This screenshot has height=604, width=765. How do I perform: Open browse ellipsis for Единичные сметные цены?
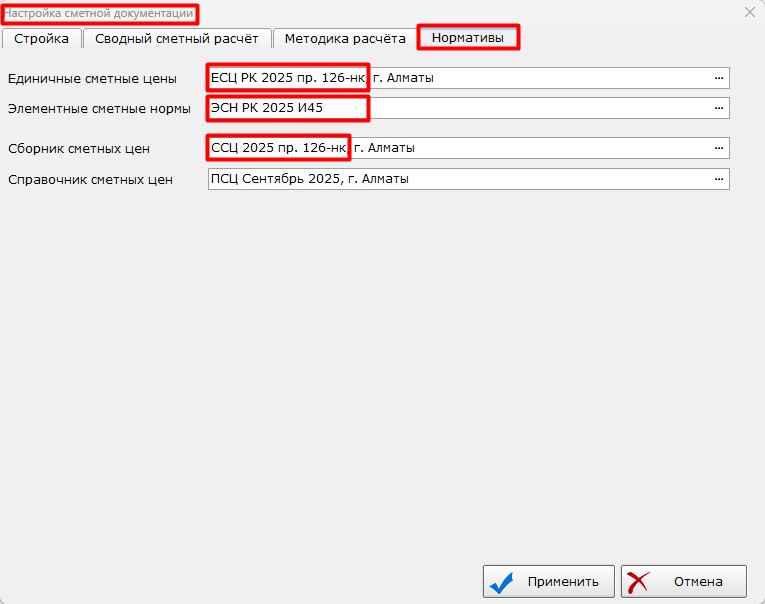tap(718, 78)
